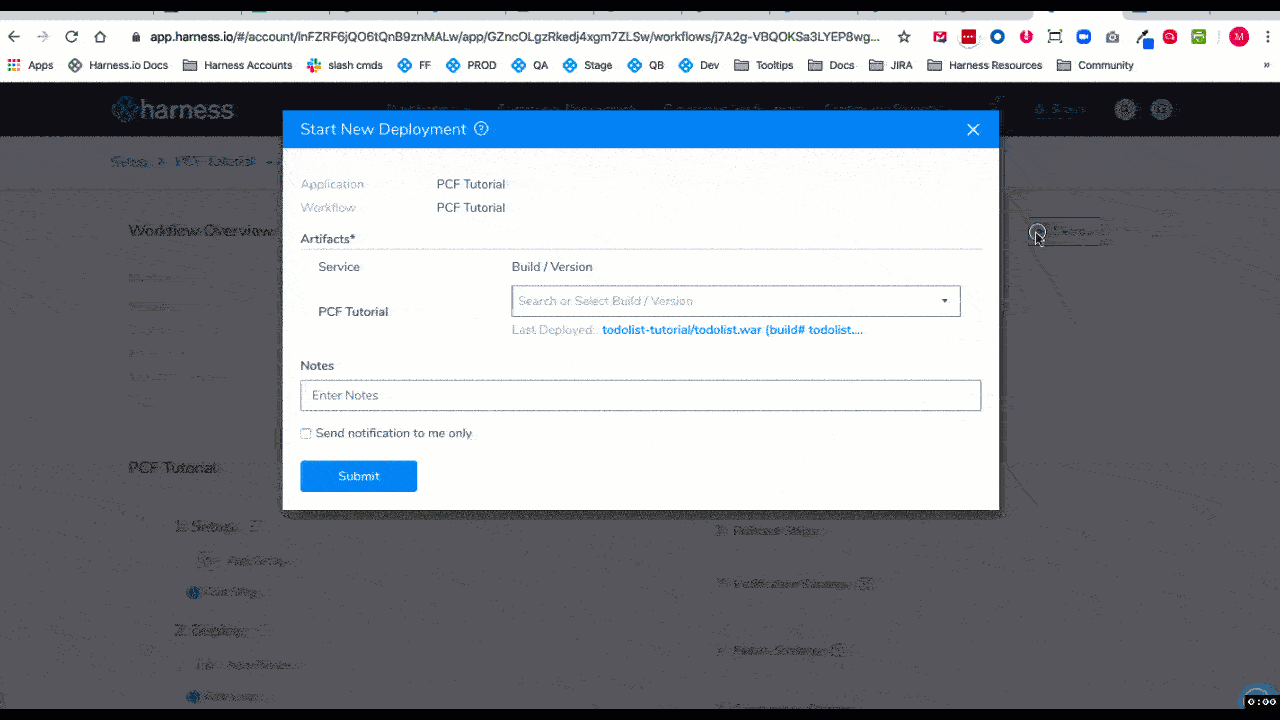The image size is (1280, 720).
Task: Open the fullscreen capture extension icon
Action: click(x=1054, y=37)
